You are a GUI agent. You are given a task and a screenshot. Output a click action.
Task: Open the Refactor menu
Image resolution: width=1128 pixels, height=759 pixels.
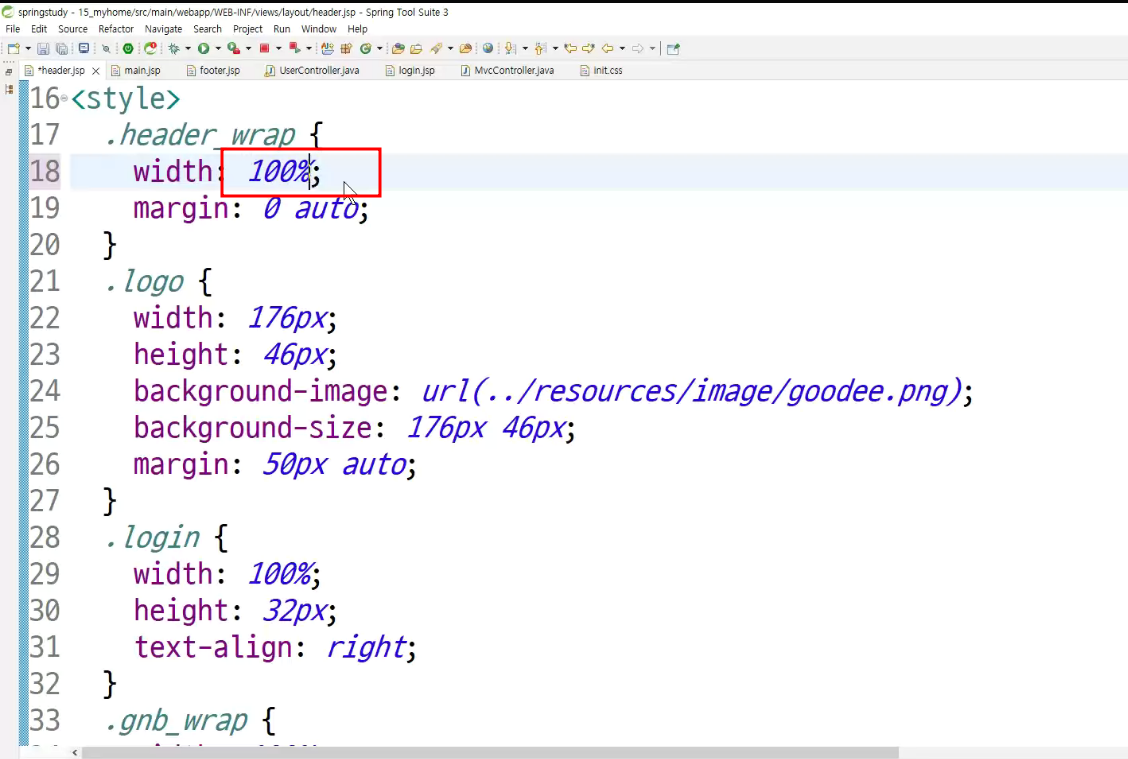coord(116,29)
